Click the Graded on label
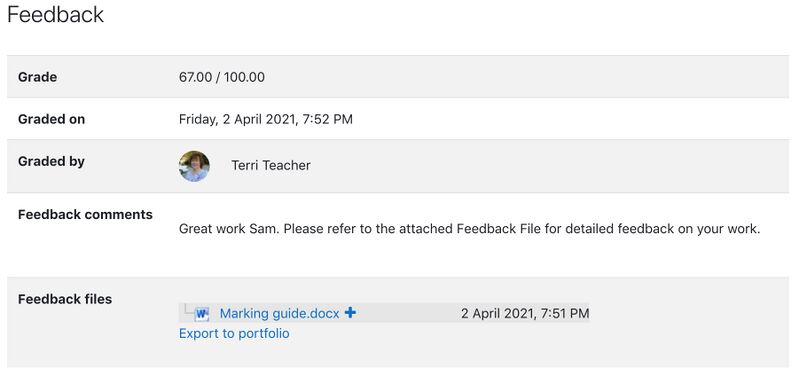 51,119
